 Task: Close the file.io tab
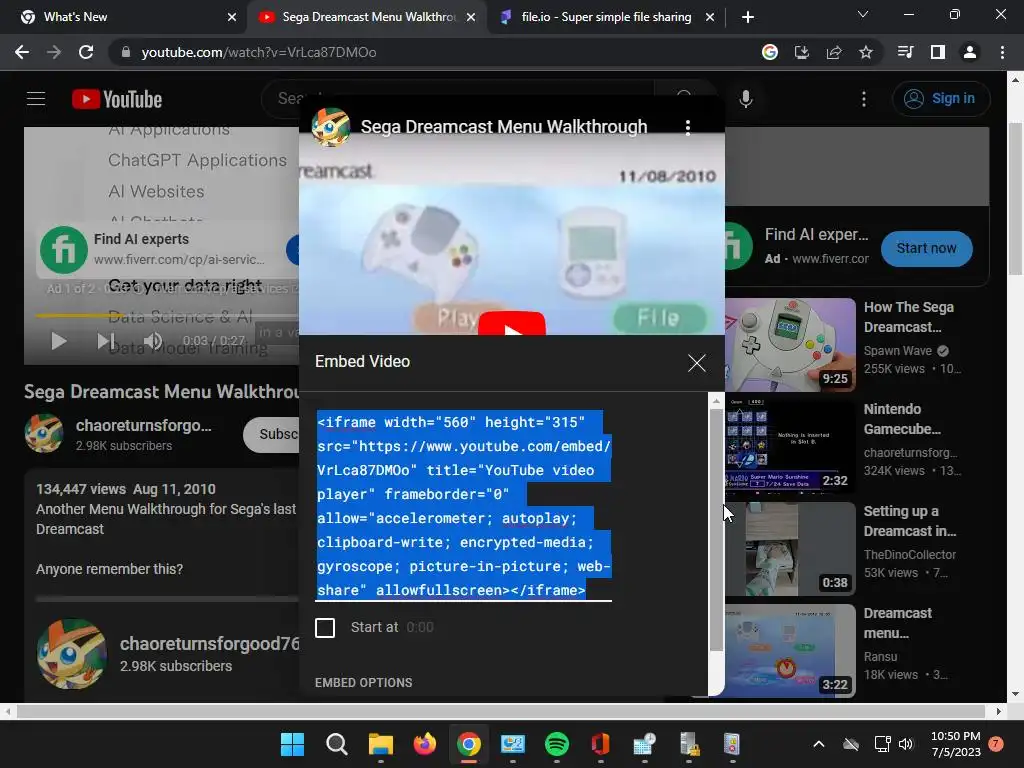coord(710,17)
